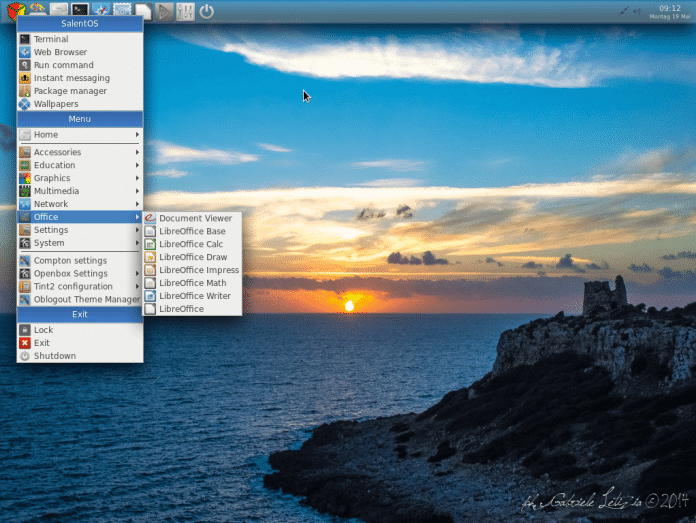Viewport: 696px width, 523px height.
Task: Launch LibreOffice Calc from the submenu
Action: [191, 244]
